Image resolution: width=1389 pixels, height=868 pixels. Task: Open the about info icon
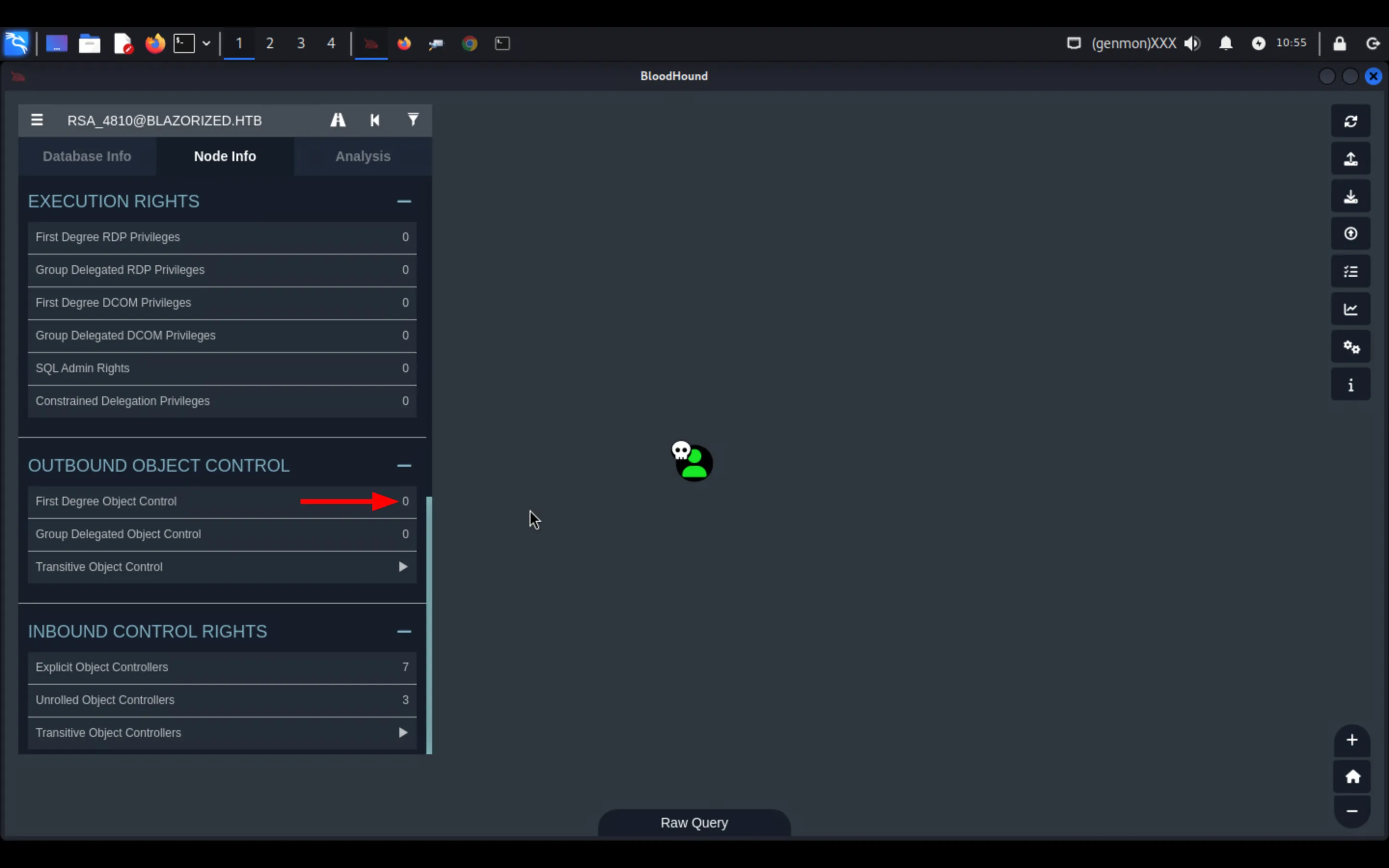[x=1350, y=384]
